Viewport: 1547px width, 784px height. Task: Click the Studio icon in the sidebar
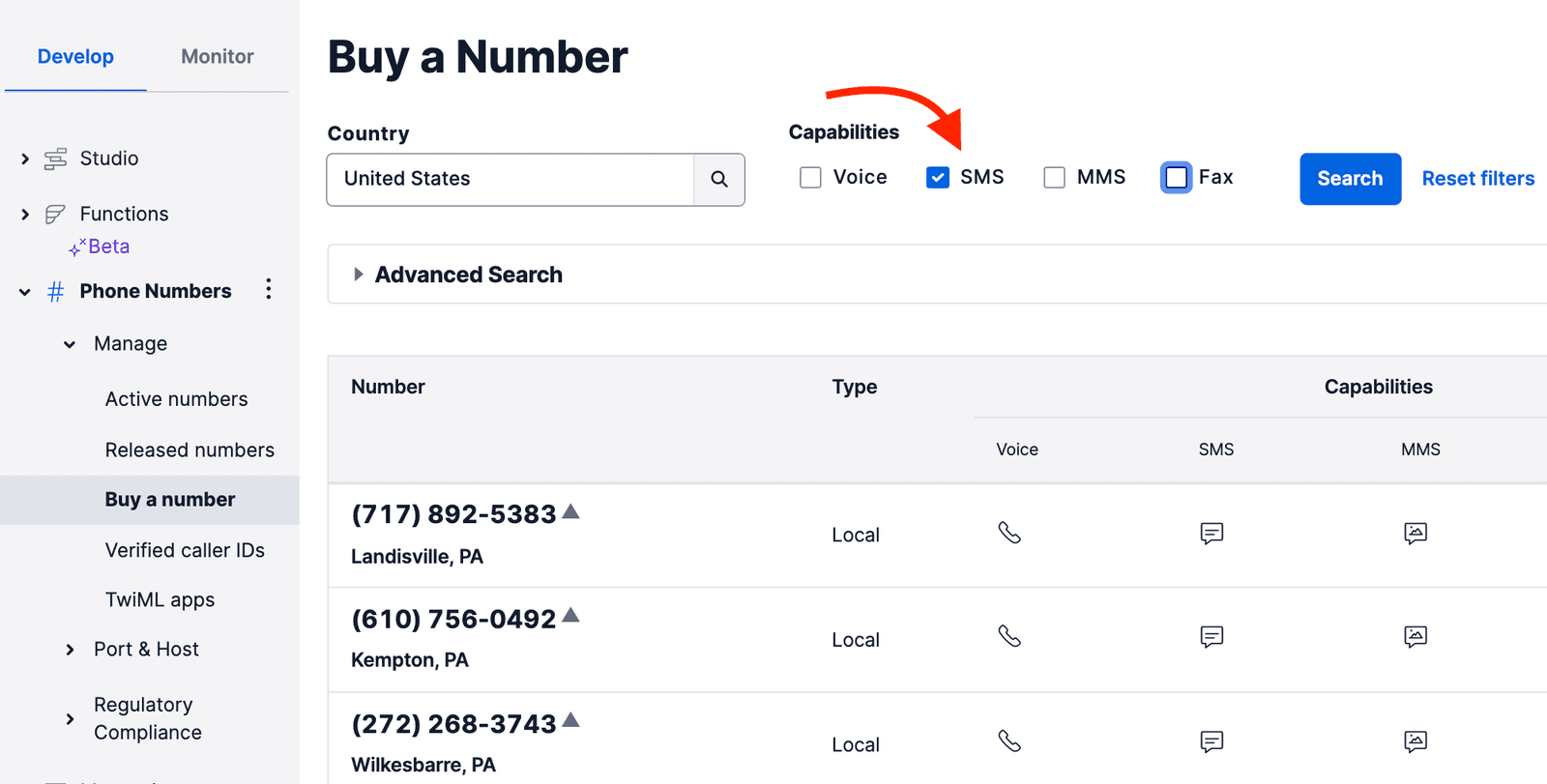(x=55, y=158)
